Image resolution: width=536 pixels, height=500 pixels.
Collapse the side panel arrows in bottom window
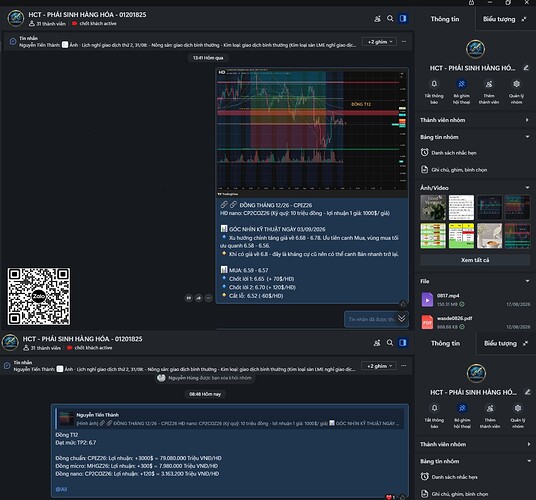[x=525, y=343]
